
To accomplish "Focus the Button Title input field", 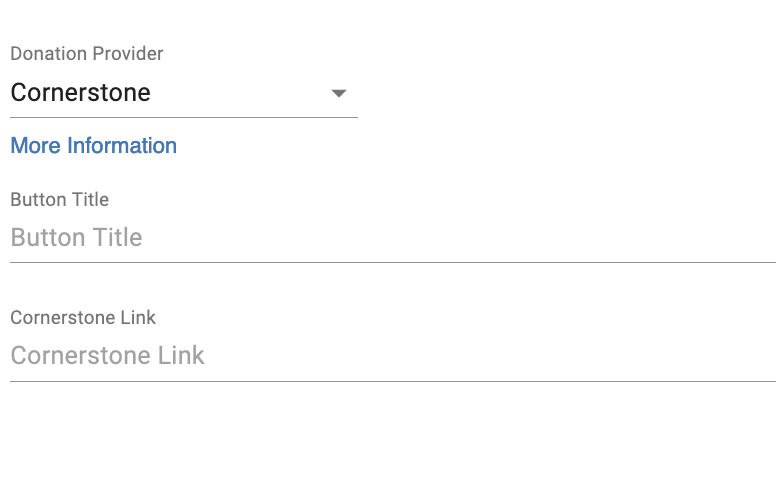I will click(392, 238).
